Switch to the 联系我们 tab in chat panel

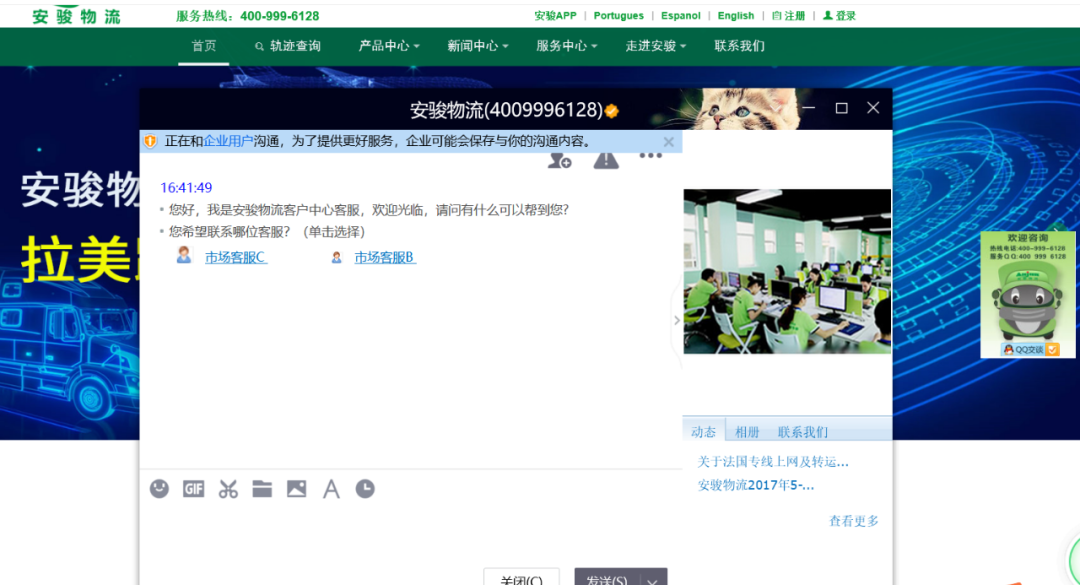[x=802, y=432]
